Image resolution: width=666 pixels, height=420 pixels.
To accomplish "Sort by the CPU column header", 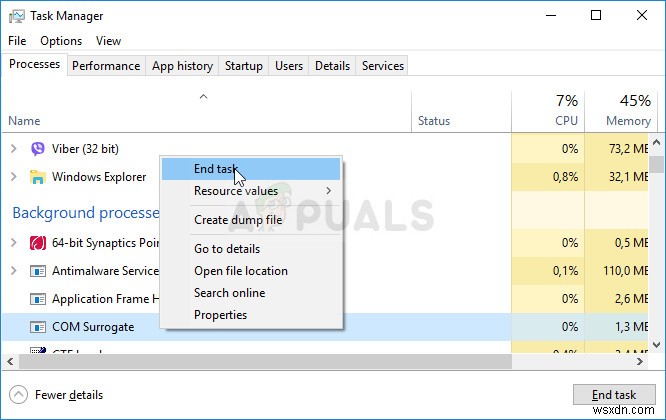I will tap(548, 111).
